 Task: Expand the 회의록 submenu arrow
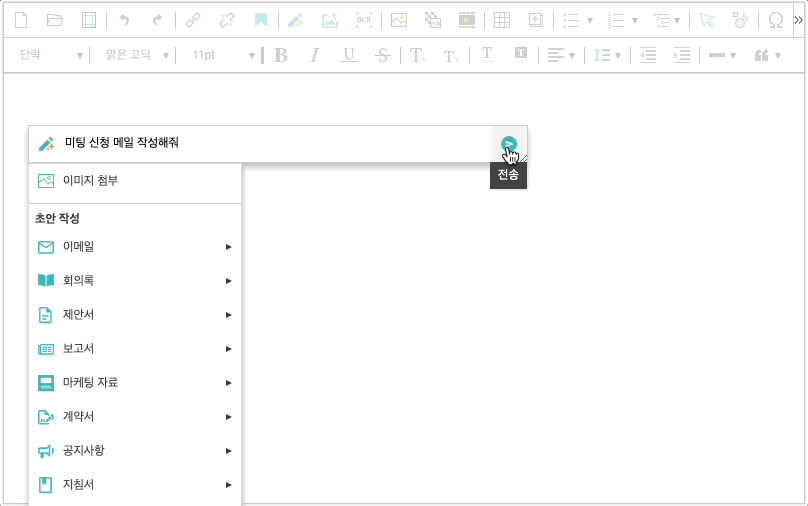tap(228, 281)
